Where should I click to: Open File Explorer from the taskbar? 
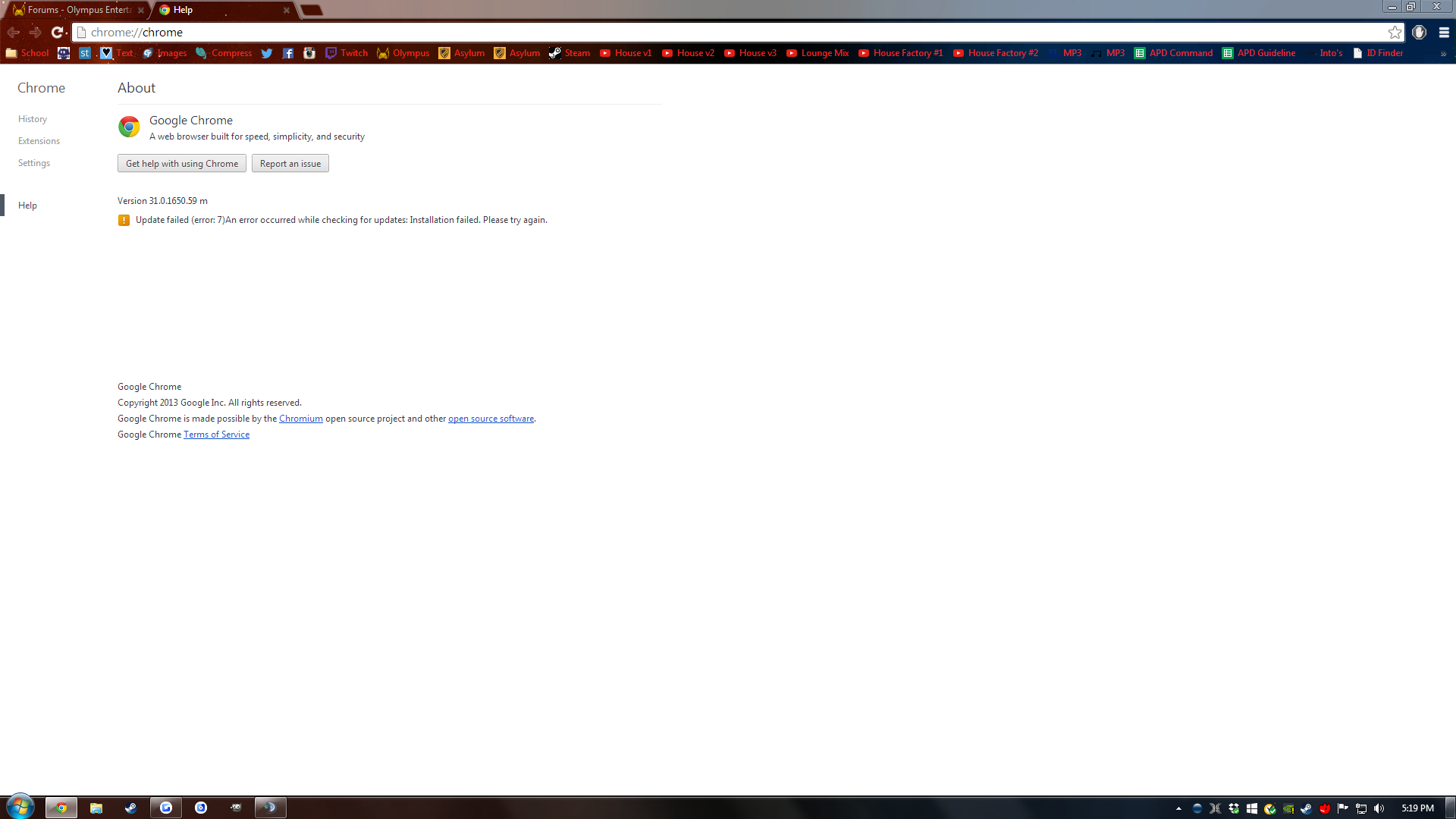[x=96, y=808]
